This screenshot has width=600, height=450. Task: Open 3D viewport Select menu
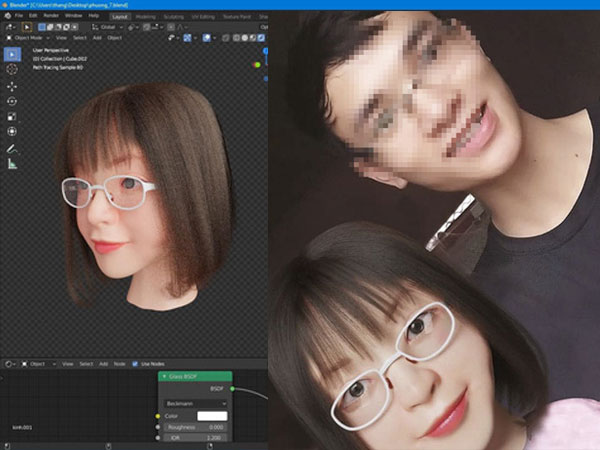[x=80, y=38]
